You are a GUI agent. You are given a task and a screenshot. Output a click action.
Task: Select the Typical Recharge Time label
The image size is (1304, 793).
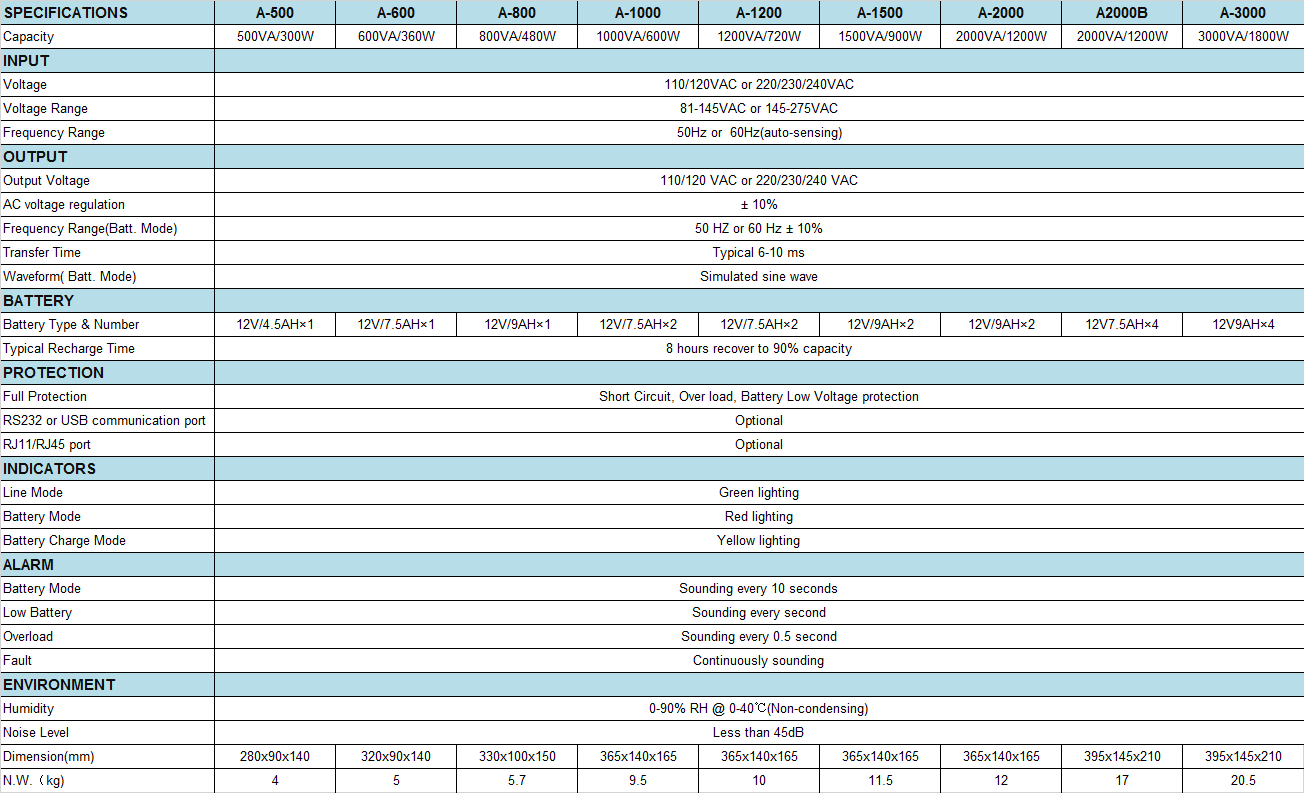[69, 349]
